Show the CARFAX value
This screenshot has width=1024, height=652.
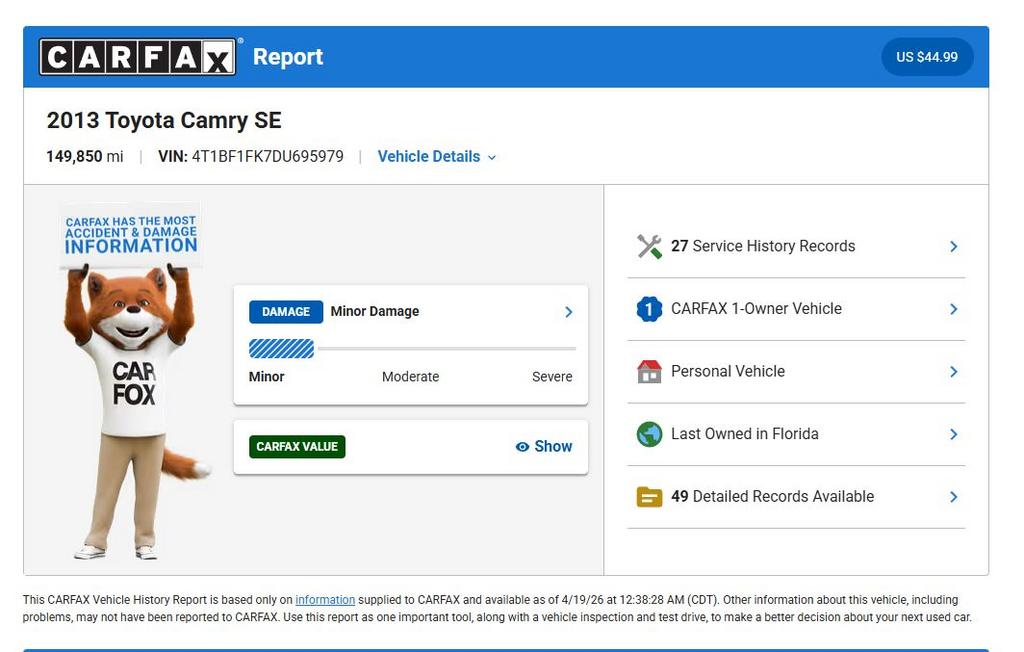point(544,447)
